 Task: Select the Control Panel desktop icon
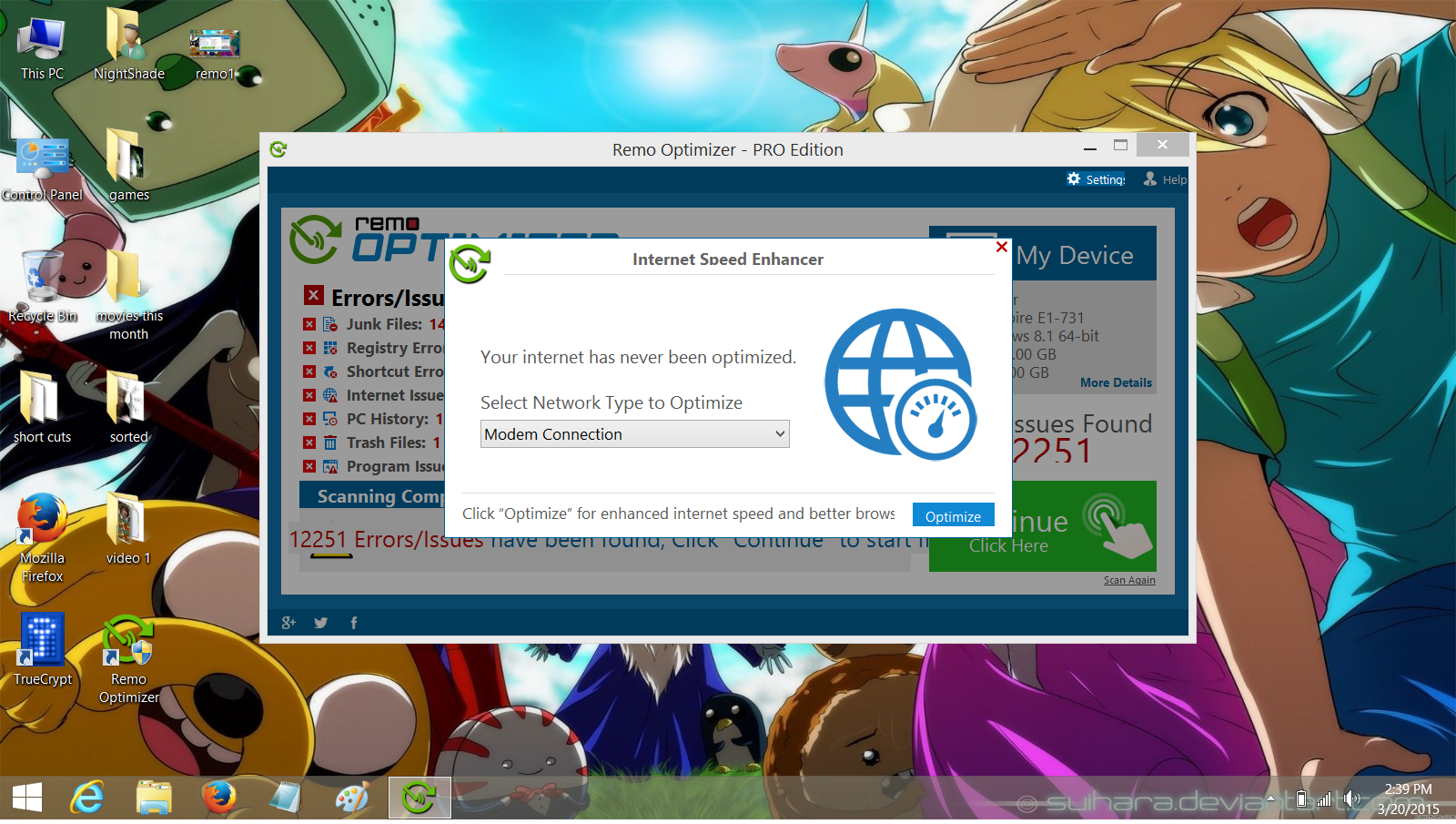pos(42,170)
